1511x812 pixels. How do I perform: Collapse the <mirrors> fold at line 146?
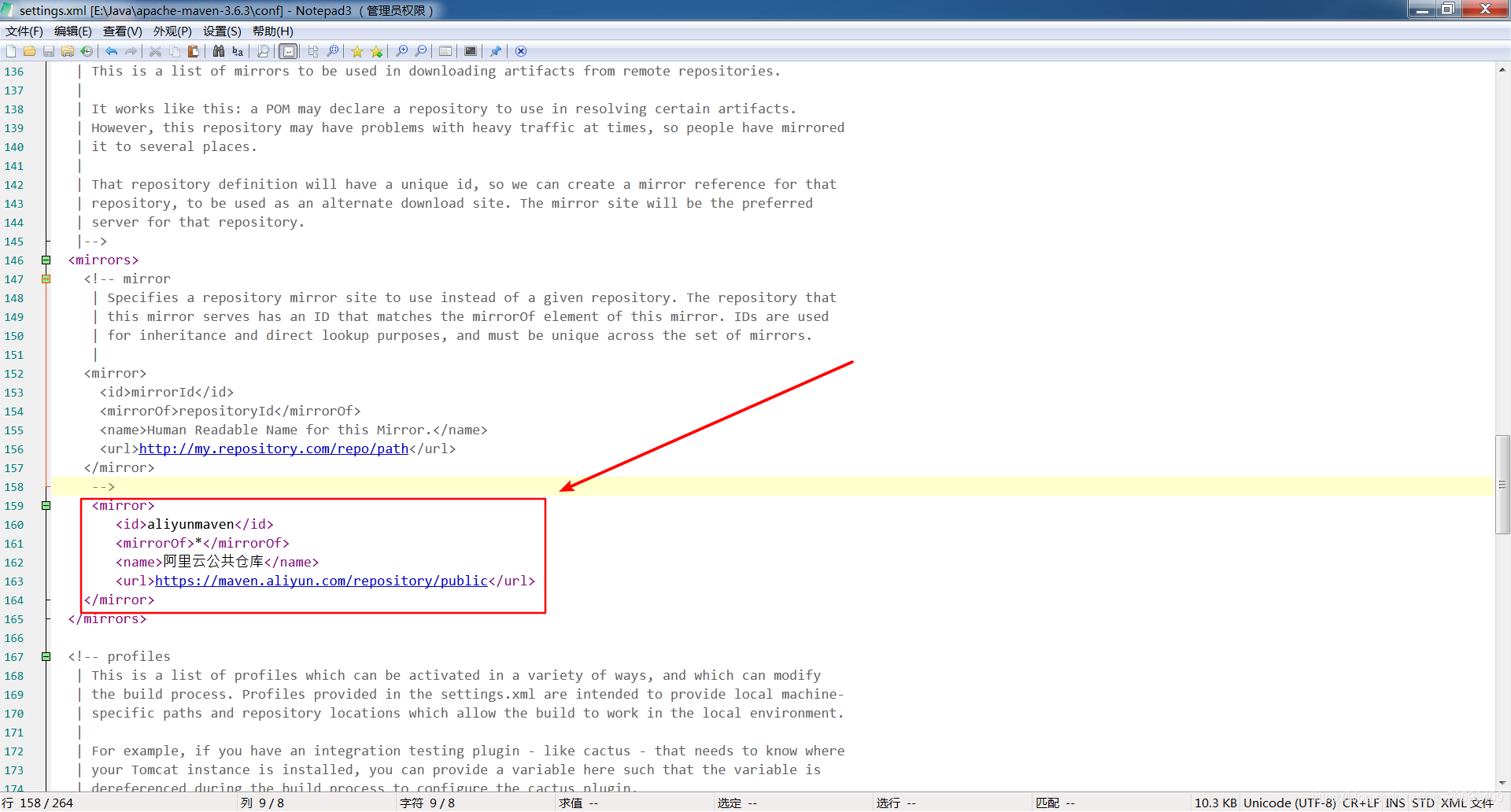(x=46, y=260)
